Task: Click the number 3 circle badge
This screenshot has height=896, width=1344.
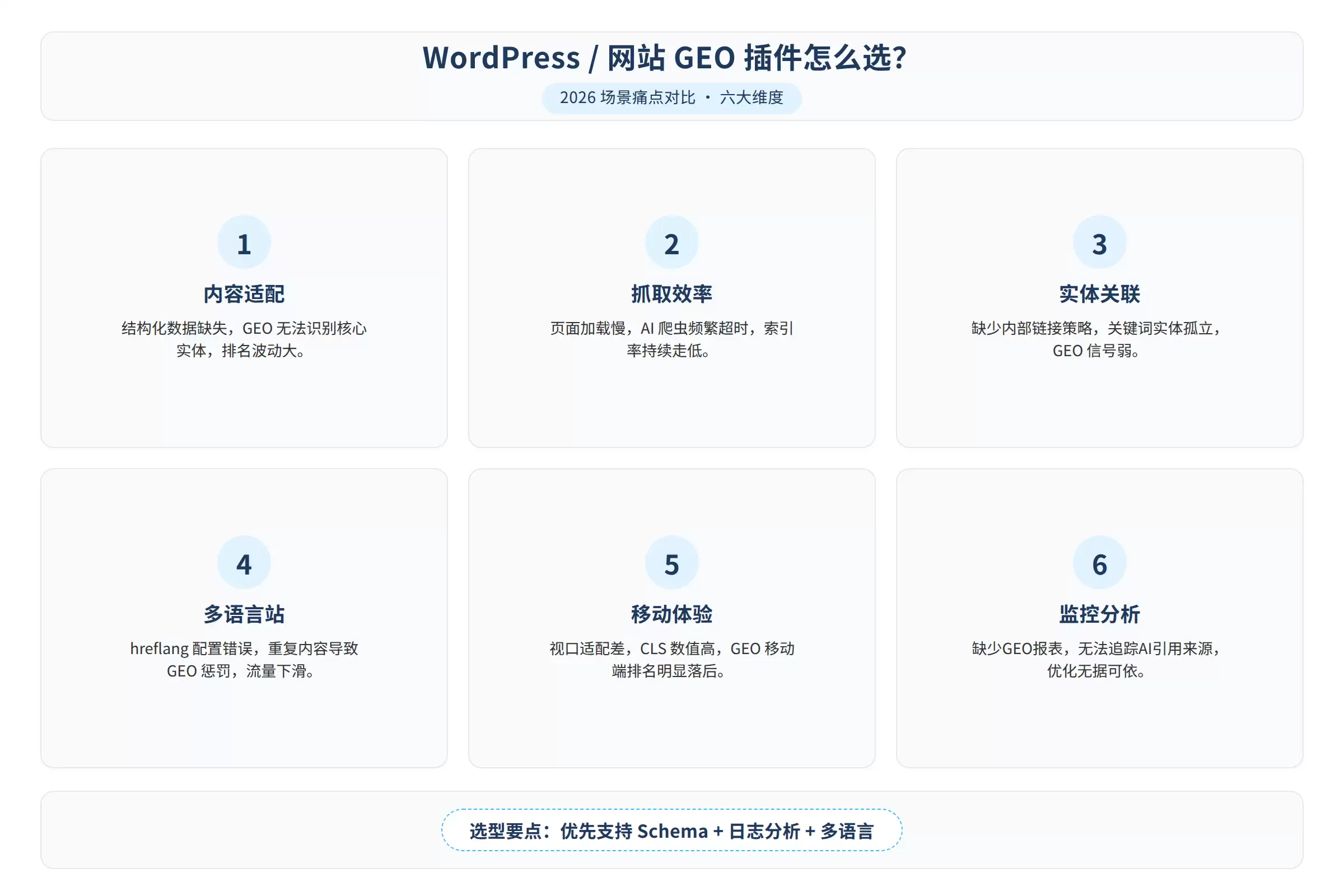Action: pos(1099,242)
